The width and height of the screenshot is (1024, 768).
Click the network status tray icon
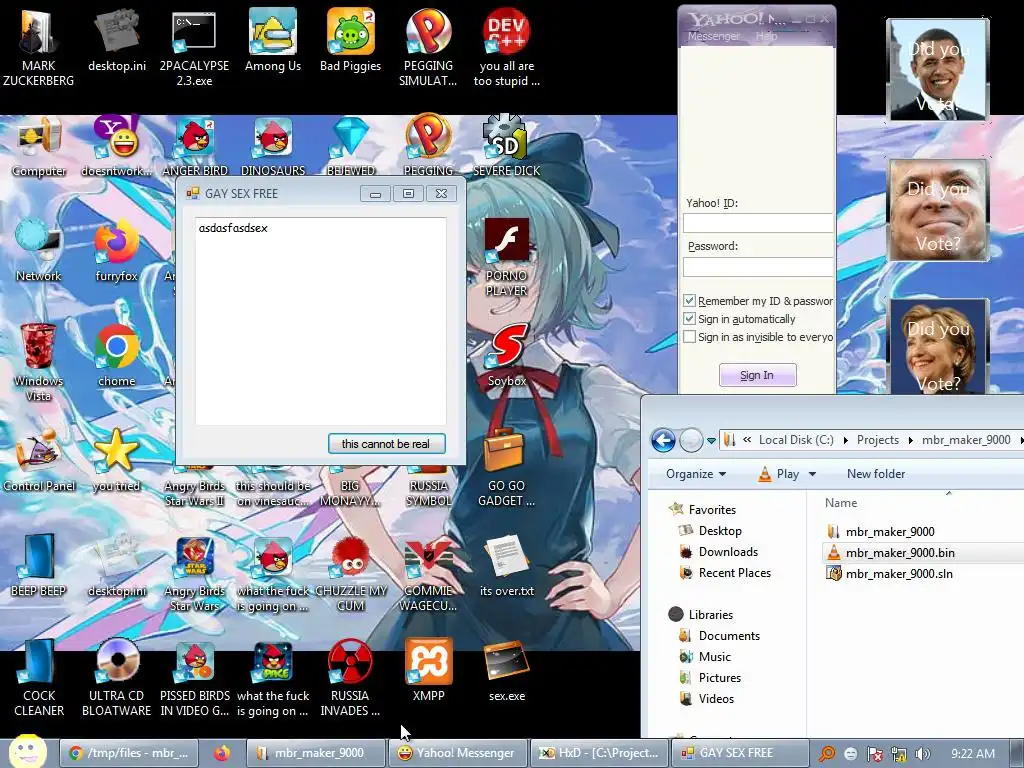pos(899,754)
